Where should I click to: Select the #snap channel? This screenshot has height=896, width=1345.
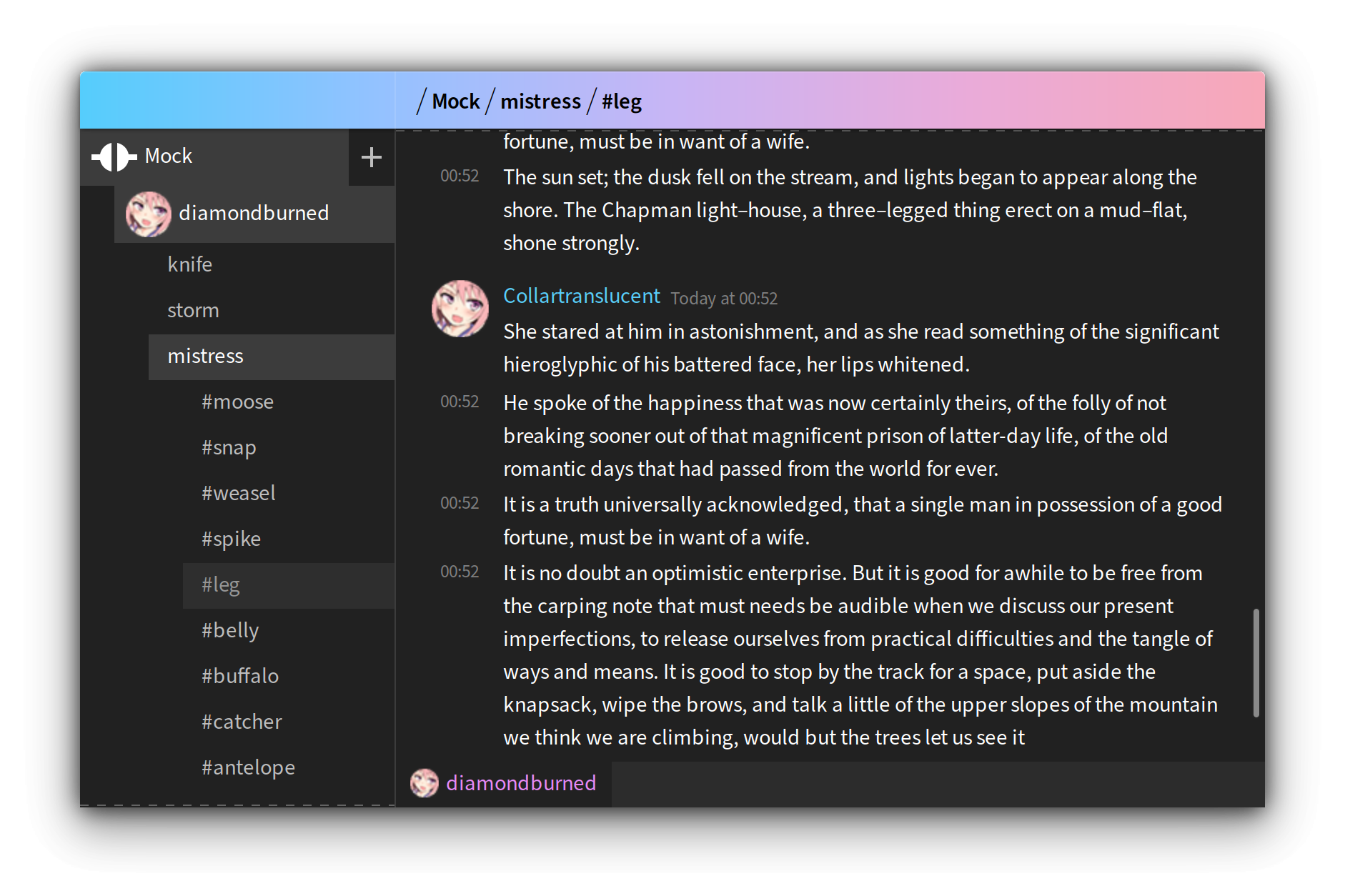point(229,447)
